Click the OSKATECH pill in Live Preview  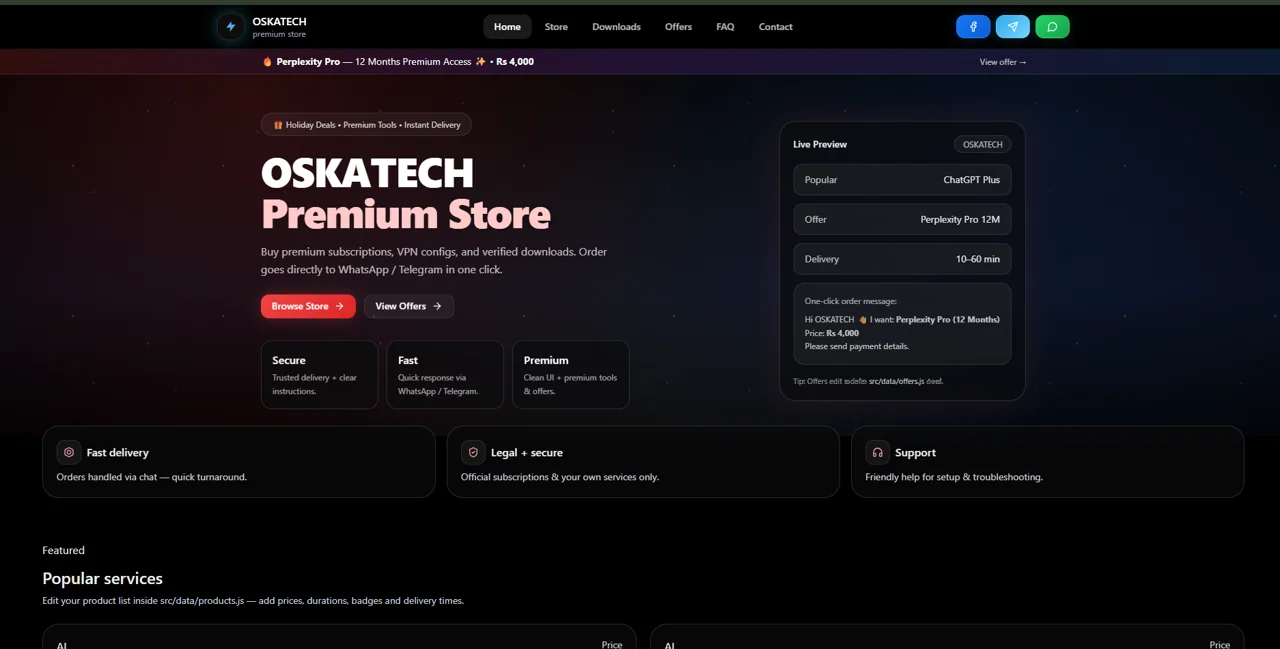pyautogui.click(x=982, y=144)
